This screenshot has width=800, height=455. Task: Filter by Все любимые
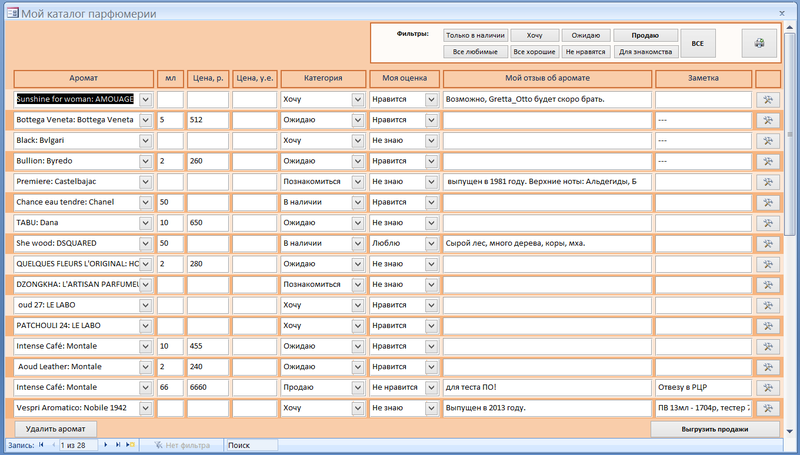click(475, 52)
